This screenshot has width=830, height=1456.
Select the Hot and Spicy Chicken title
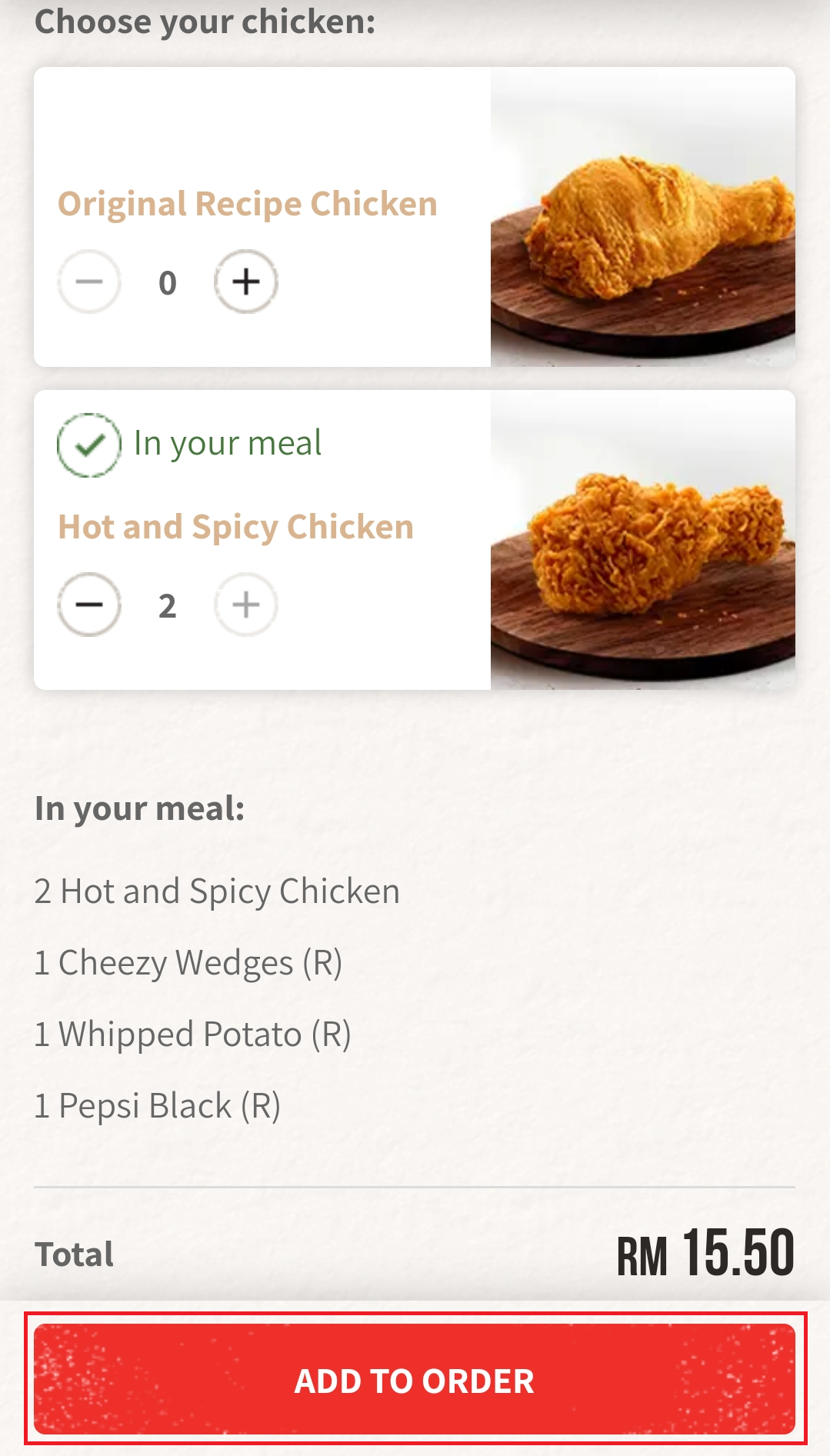coord(236,527)
